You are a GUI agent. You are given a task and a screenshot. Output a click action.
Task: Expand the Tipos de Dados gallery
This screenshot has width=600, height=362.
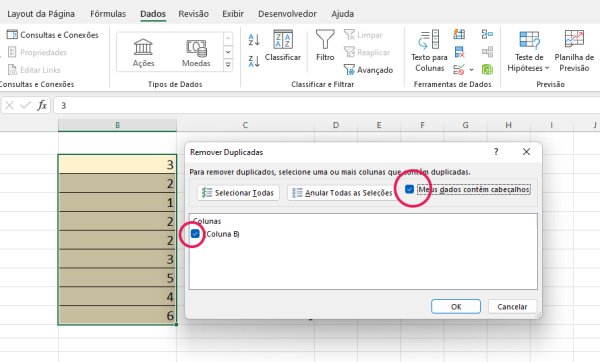228,65
